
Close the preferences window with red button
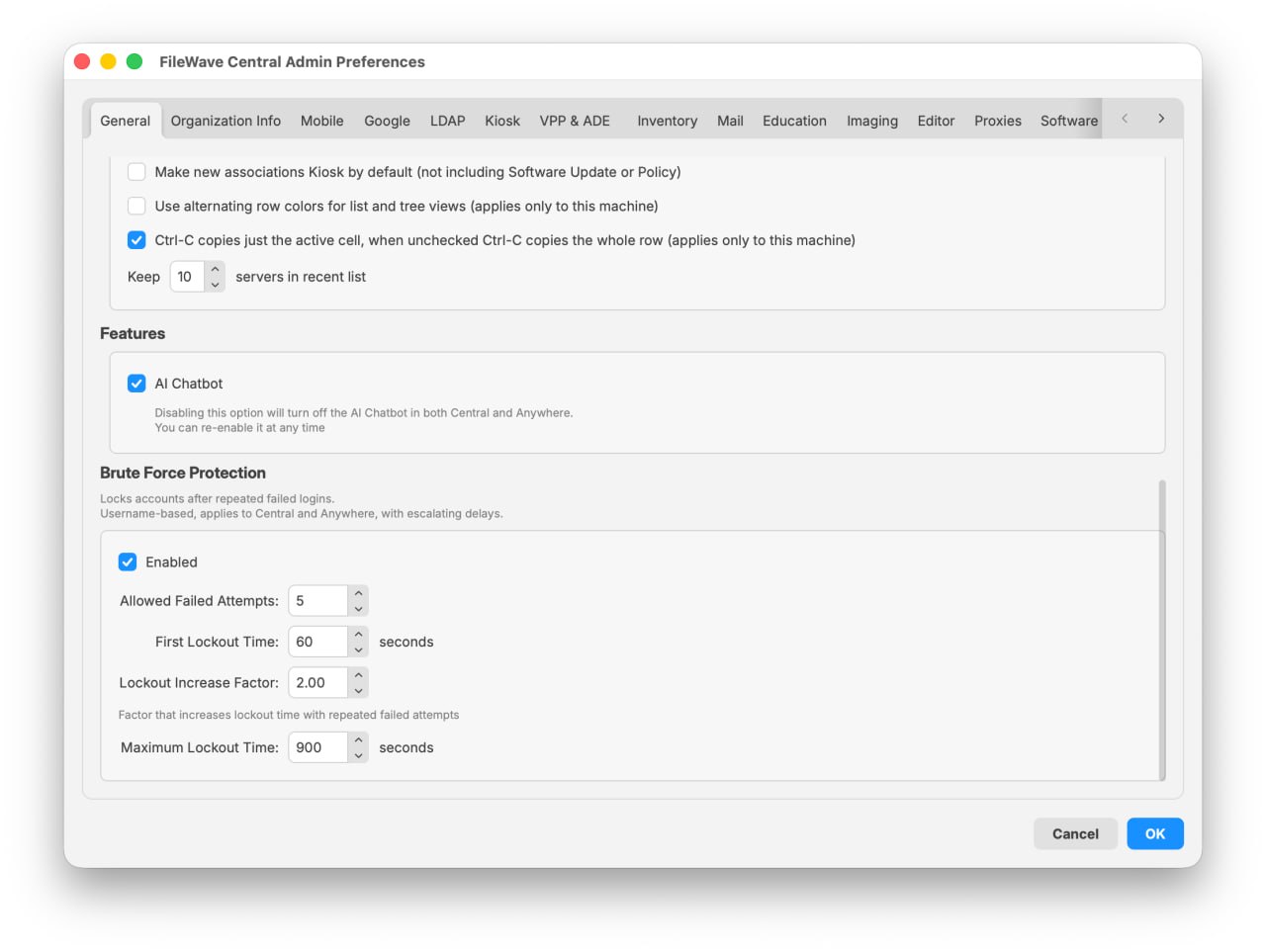coord(82,61)
